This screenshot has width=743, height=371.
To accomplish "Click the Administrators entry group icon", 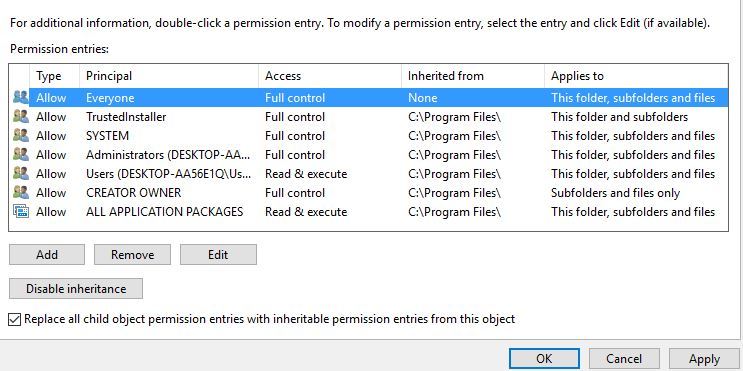I will tap(21, 154).
